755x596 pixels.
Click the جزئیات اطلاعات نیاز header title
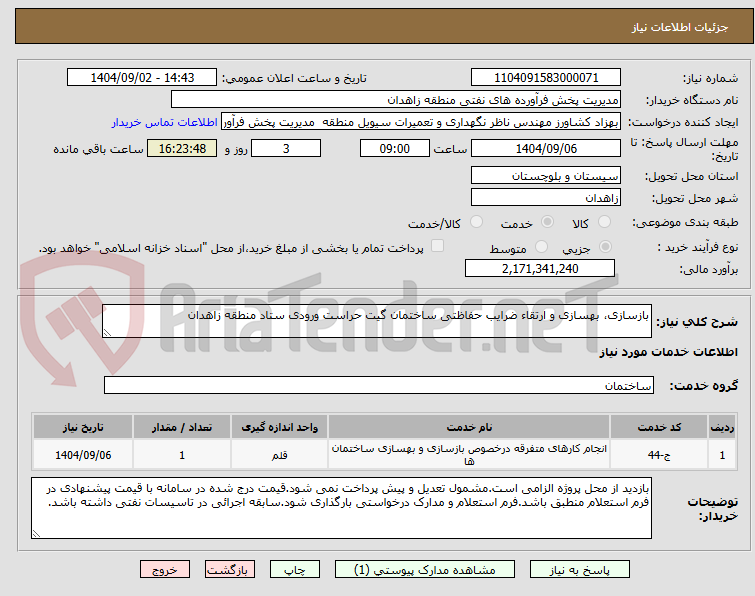point(679,27)
